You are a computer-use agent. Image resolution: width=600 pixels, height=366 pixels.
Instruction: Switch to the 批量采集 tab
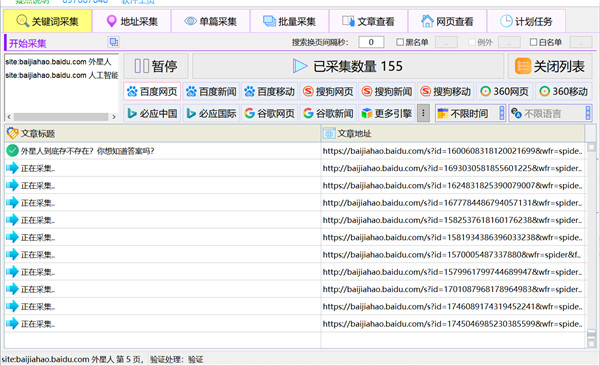(x=290, y=21)
